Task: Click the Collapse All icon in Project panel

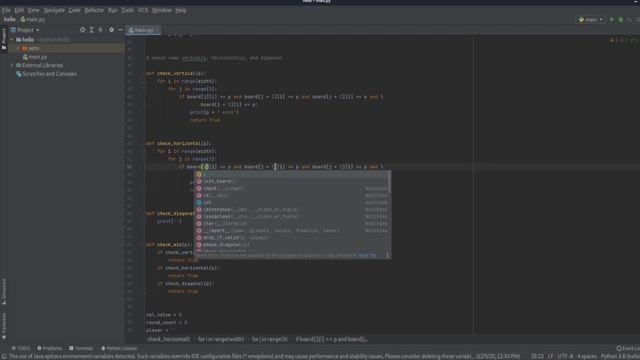Action: click(x=100, y=30)
